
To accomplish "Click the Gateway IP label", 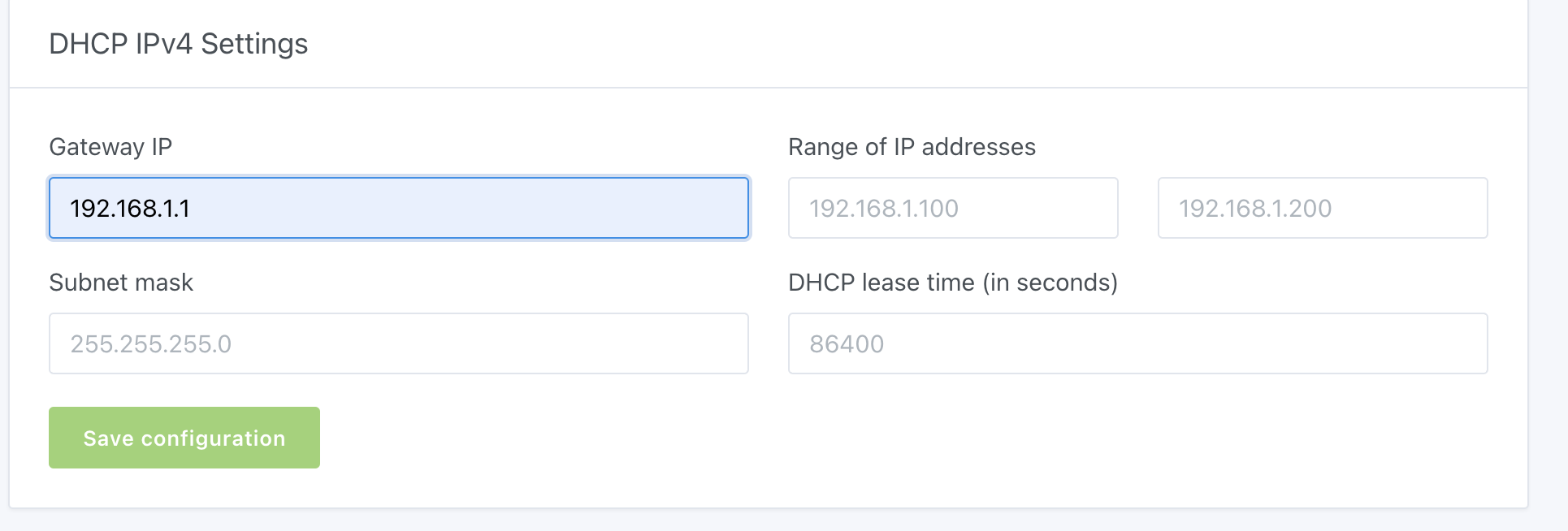I will point(110,147).
